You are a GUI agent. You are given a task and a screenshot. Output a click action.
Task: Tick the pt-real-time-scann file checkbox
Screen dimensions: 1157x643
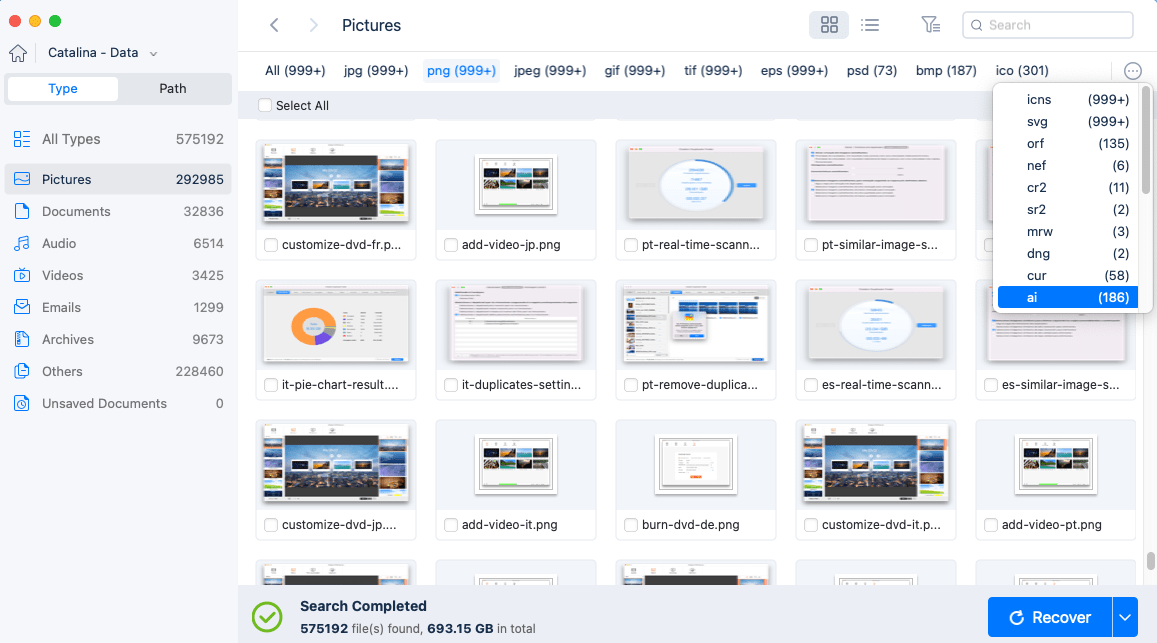(x=631, y=245)
